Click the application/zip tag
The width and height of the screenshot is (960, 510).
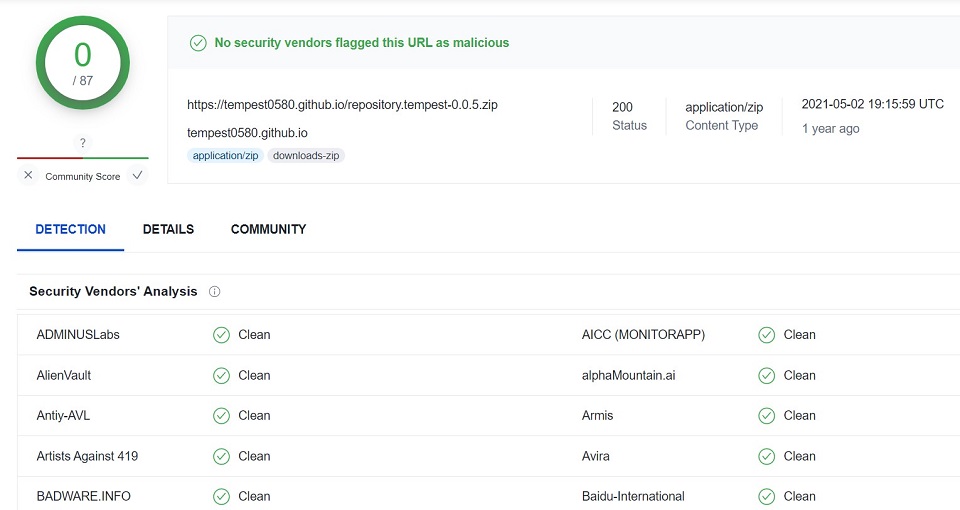tap(225, 156)
